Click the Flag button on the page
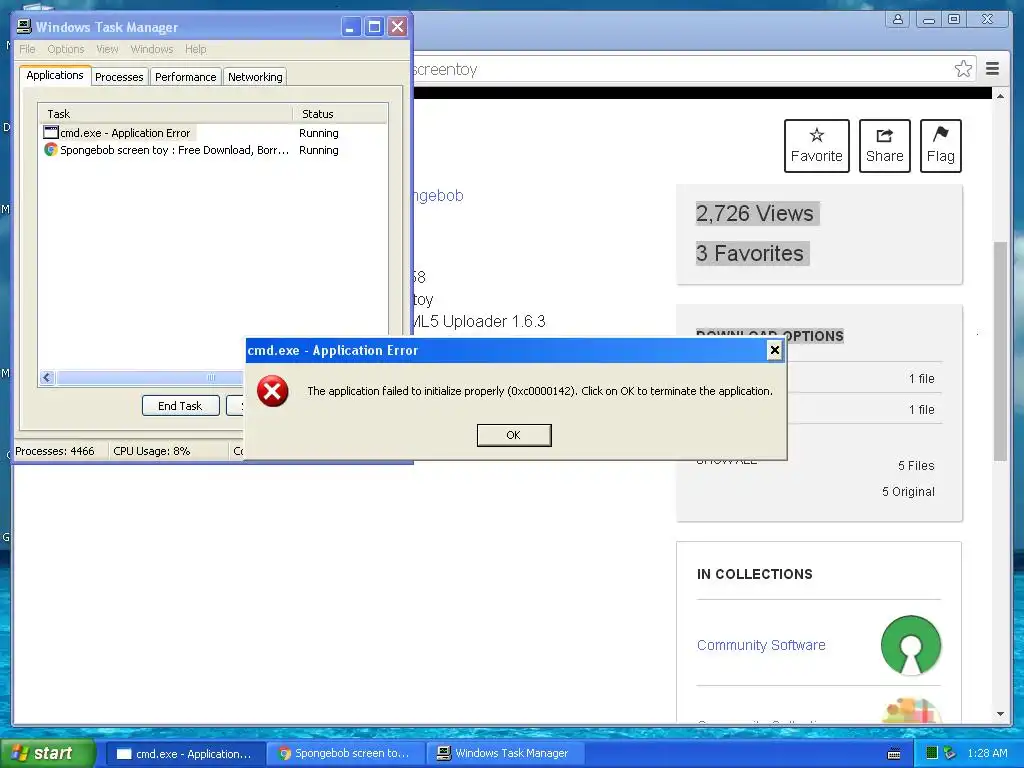Viewport: 1024px width, 768px height. (x=940, y=146)
